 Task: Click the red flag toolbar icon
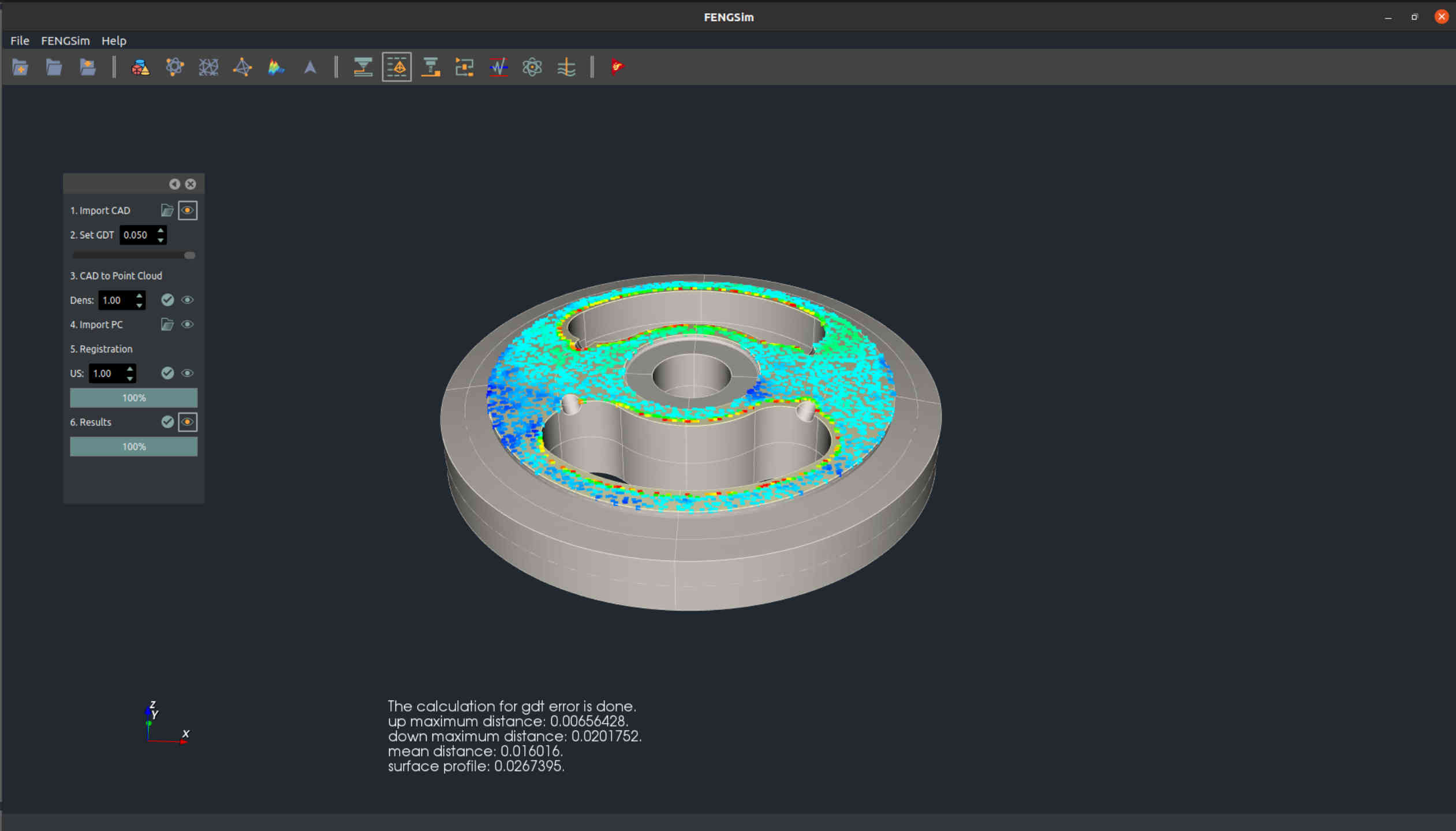click(617, 67)
